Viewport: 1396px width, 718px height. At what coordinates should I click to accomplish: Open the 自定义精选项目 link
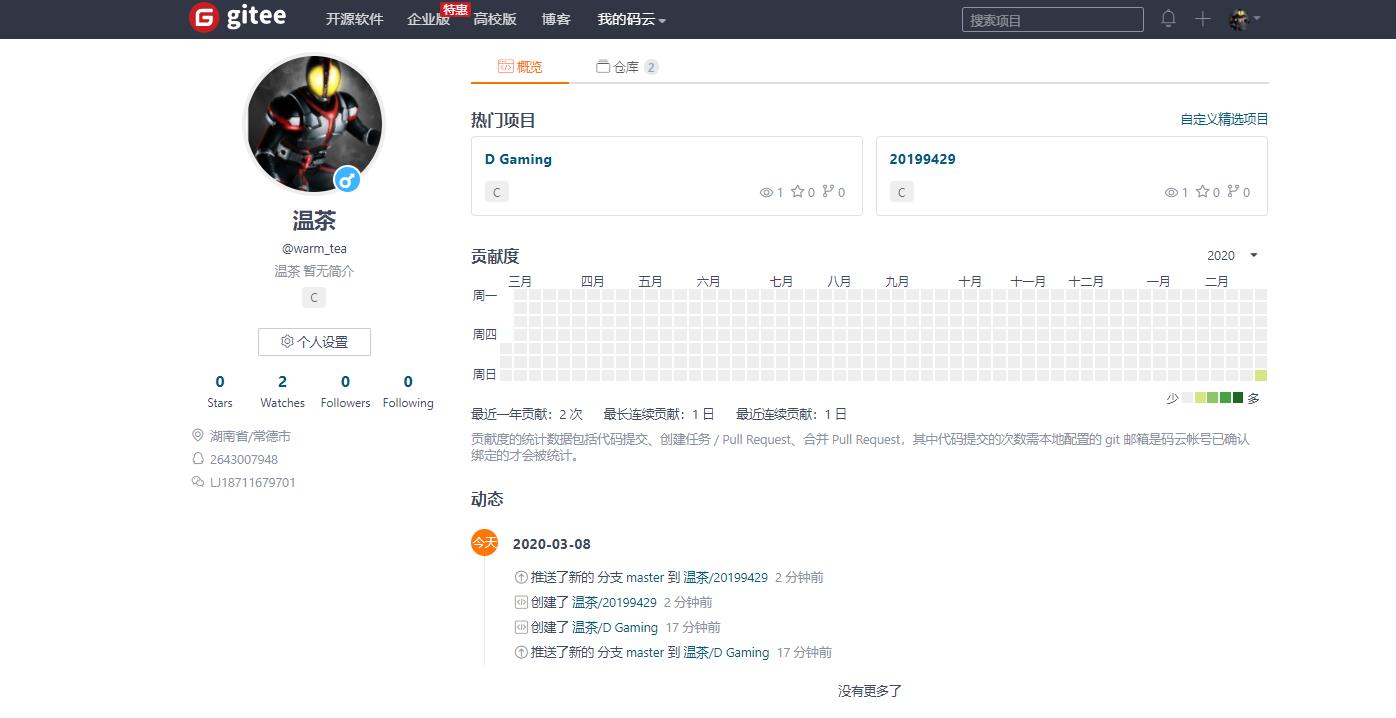[1224, 119]
